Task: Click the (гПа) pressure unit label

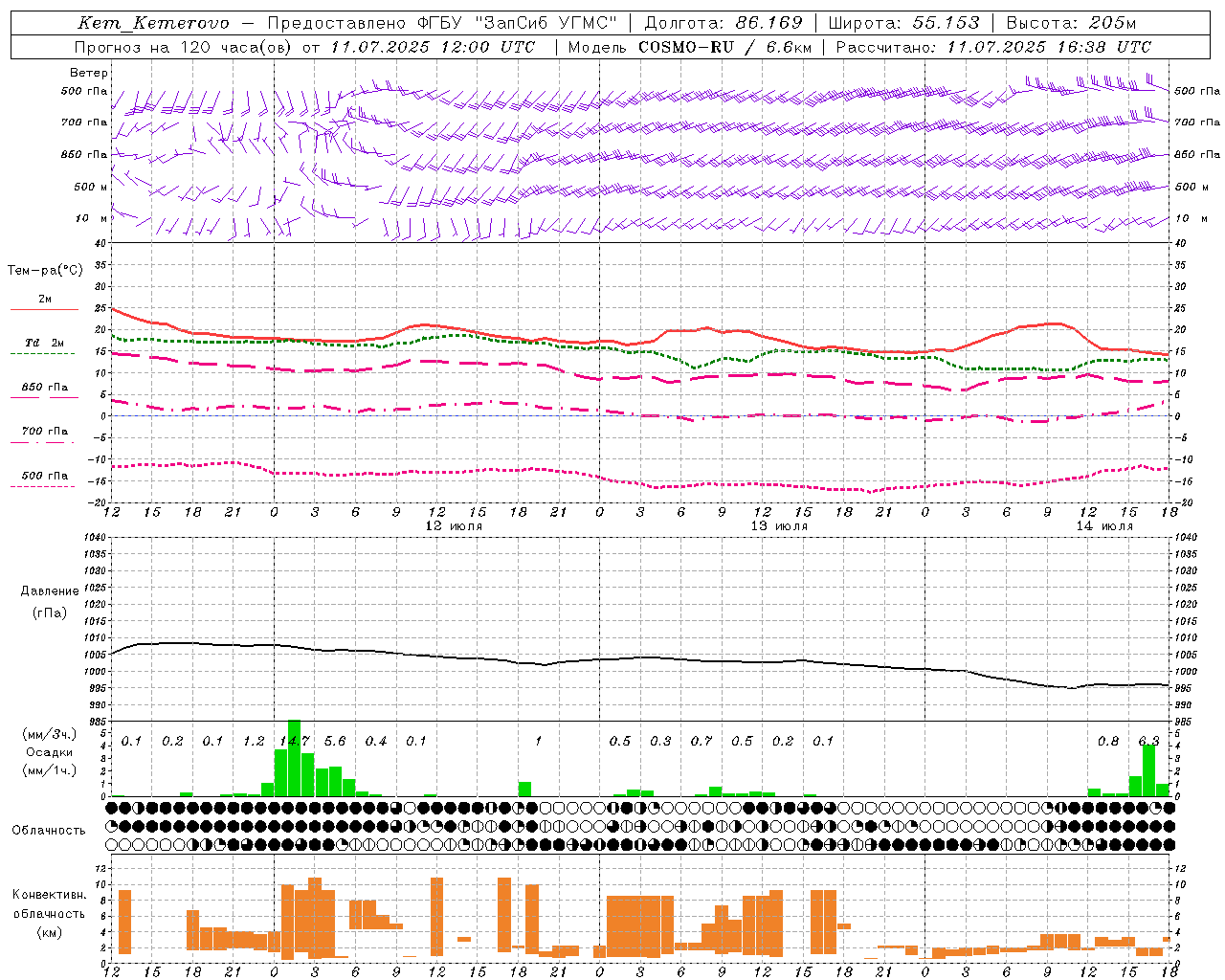Action: coord(49,612)
